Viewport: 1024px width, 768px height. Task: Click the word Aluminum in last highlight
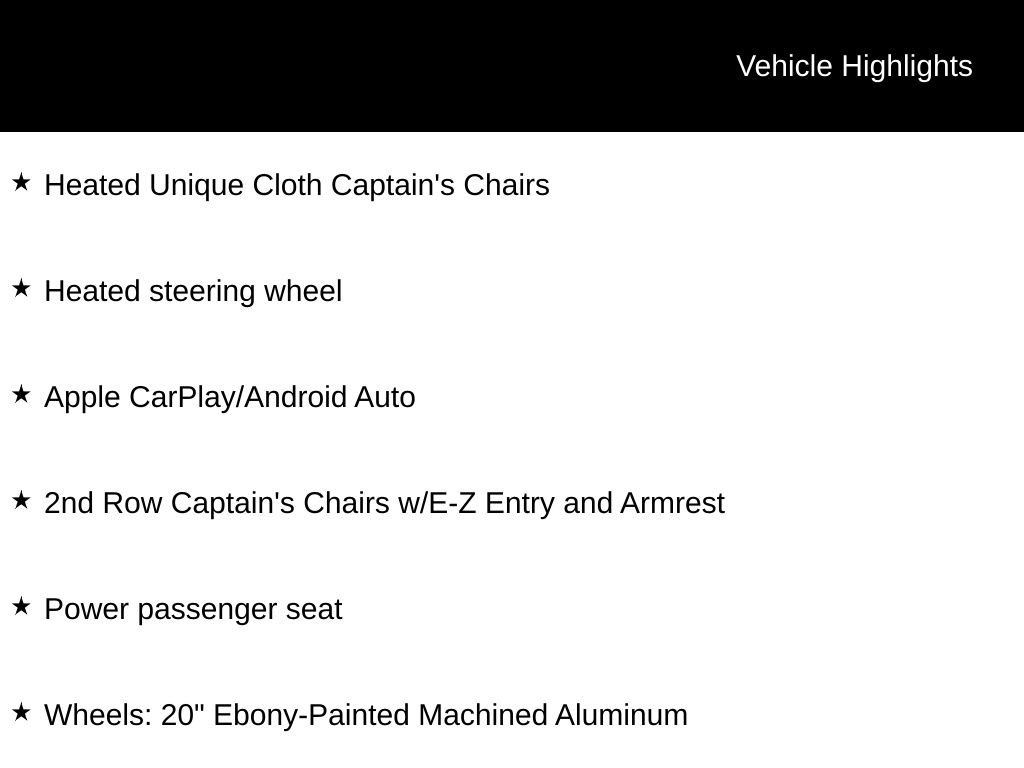[622, 715]
